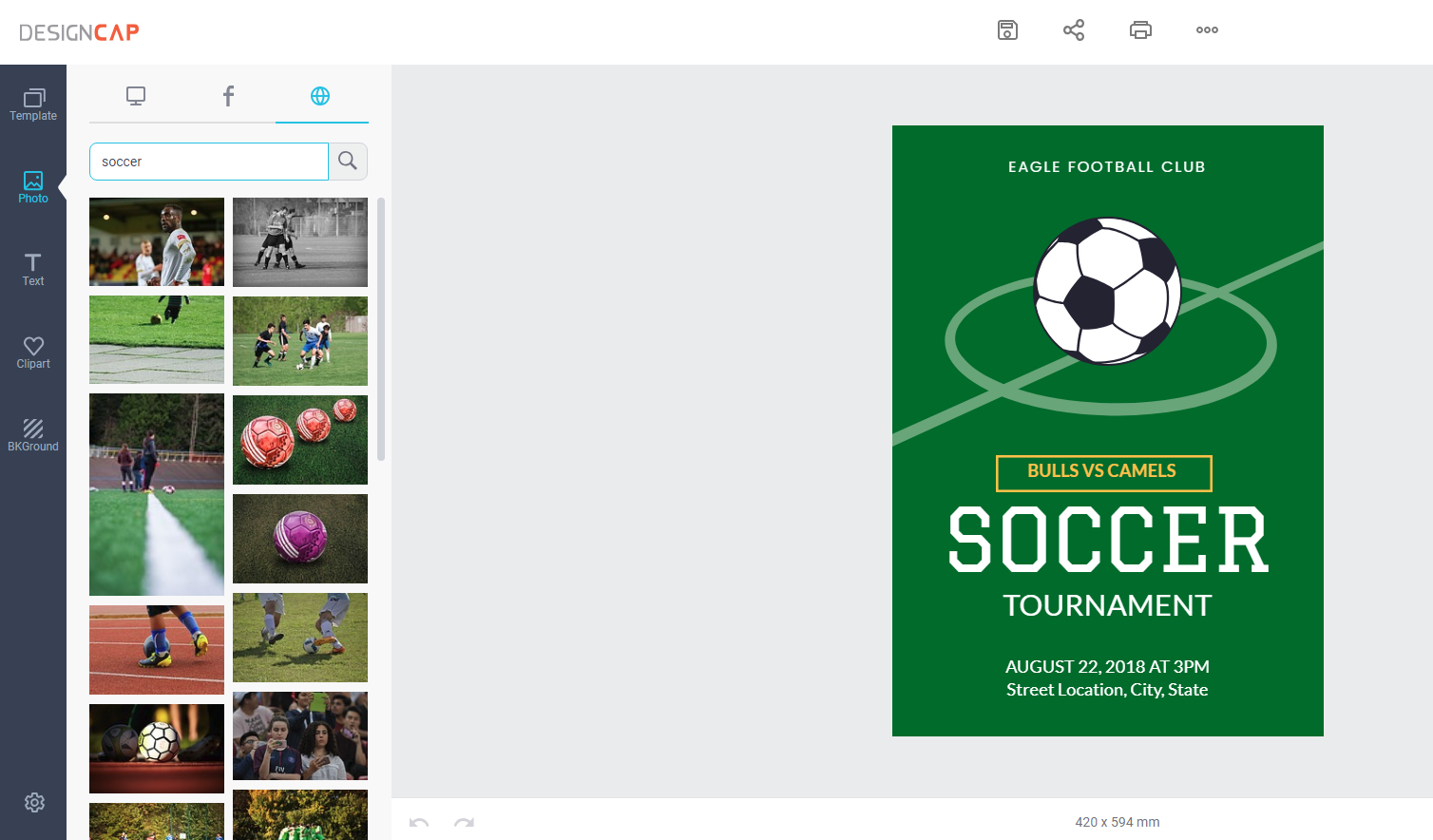The width and height of the screenshot is (1433, 840).
Task: Select the soccer ball graphic on poster
Action: 1107,291
